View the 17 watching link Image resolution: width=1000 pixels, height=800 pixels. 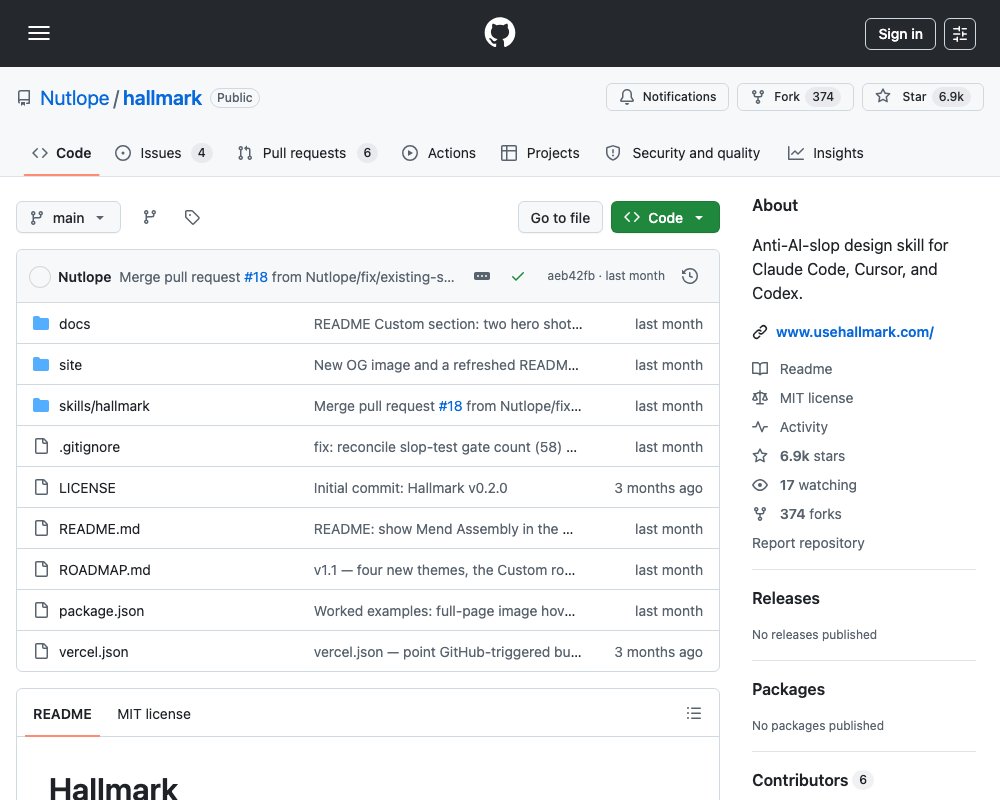click(804, 485)
